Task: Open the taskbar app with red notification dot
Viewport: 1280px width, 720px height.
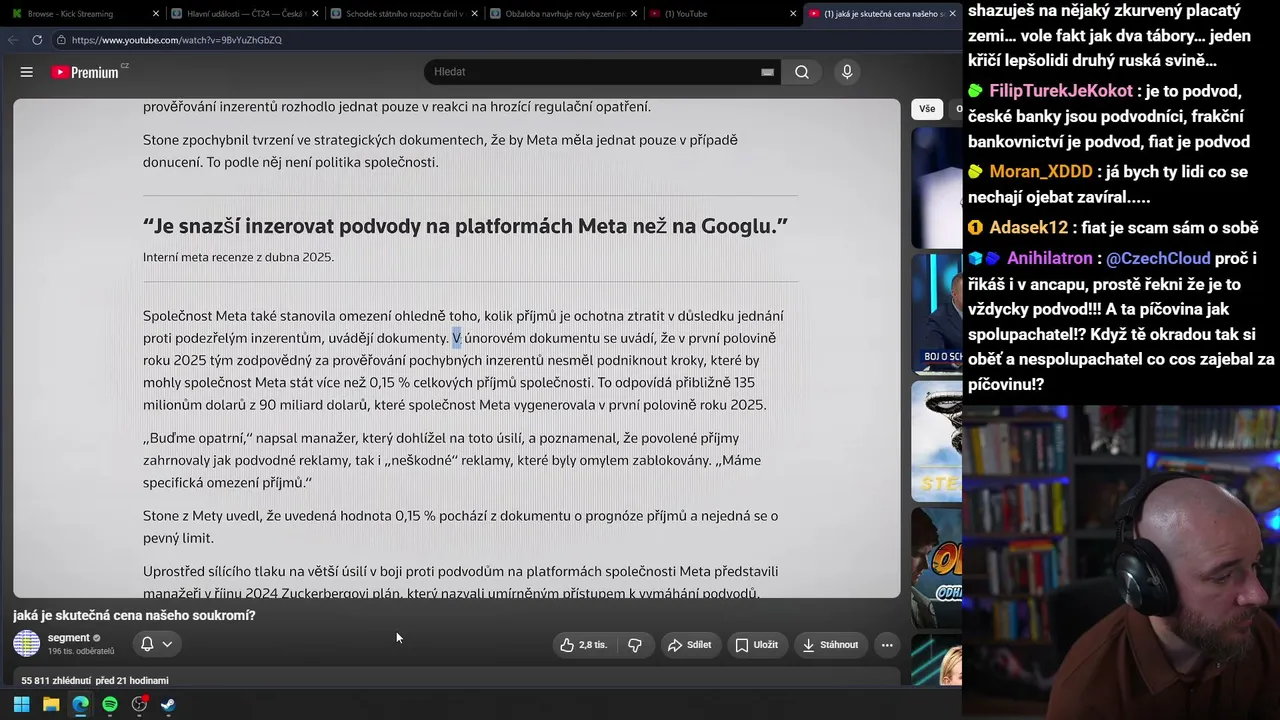Action: pyautogui.click(x=139, y=704)
